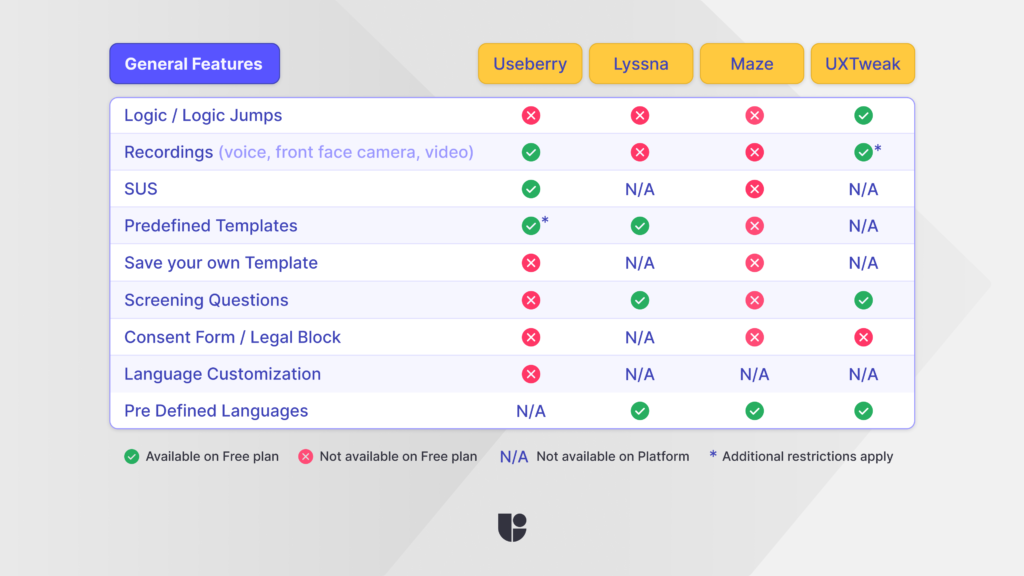Select the red X for Lyssna Recordings
Screen dimensions: 1024x576
[x=640, y=152]
